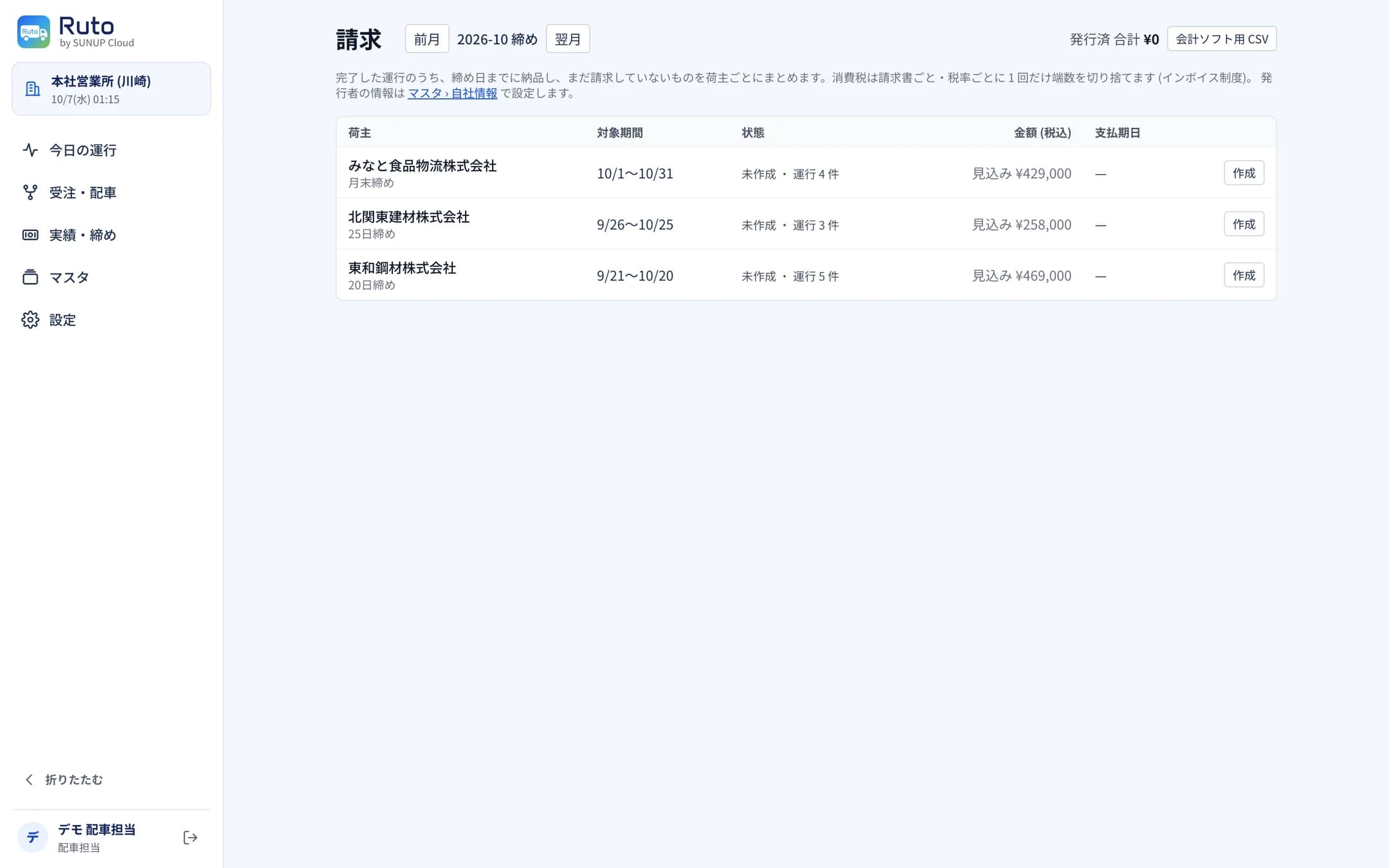Collapse sidebar with the 折りたたむ chevron

coord(29,779)
